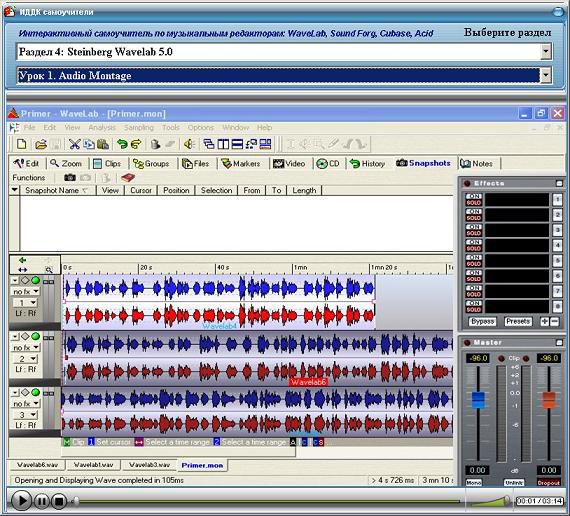The width and height of the screenshot is (570, 516).
Task: Toggle SOLO for effect slot 3
Action: click(473, 233)
